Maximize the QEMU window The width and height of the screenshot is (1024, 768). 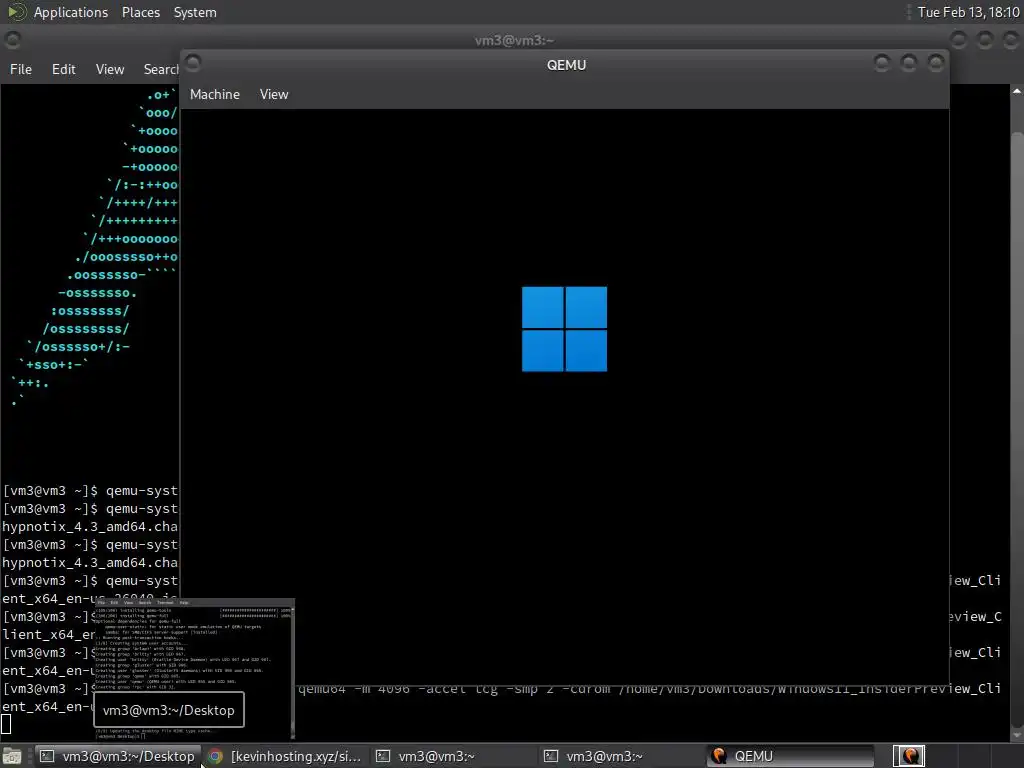click(908, 63)
